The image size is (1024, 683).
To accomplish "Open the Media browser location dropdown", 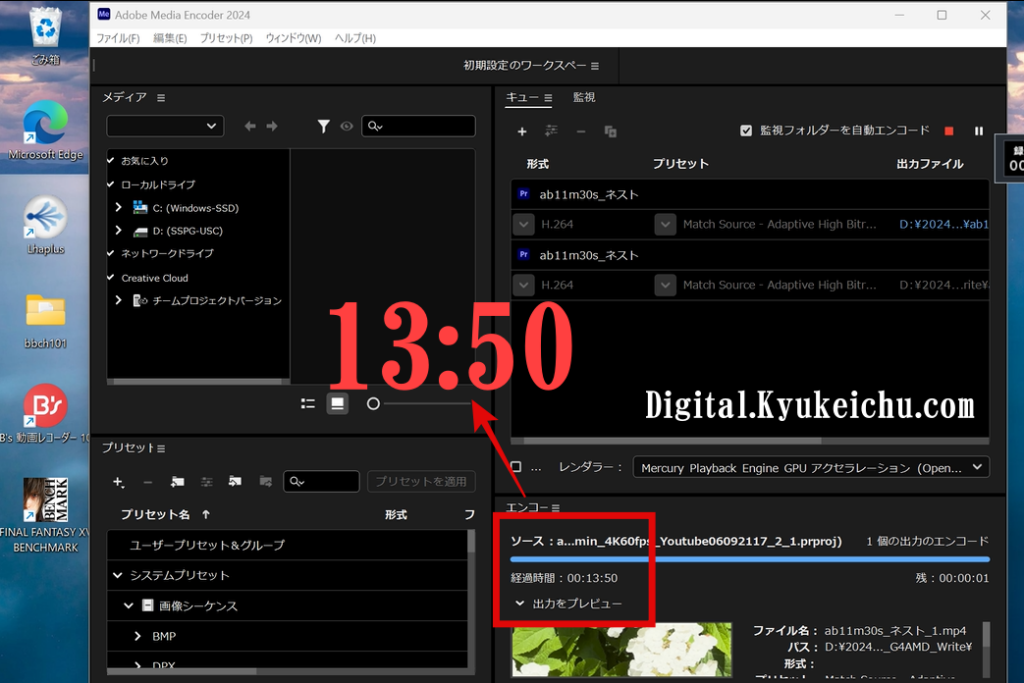I will point(165,126).
